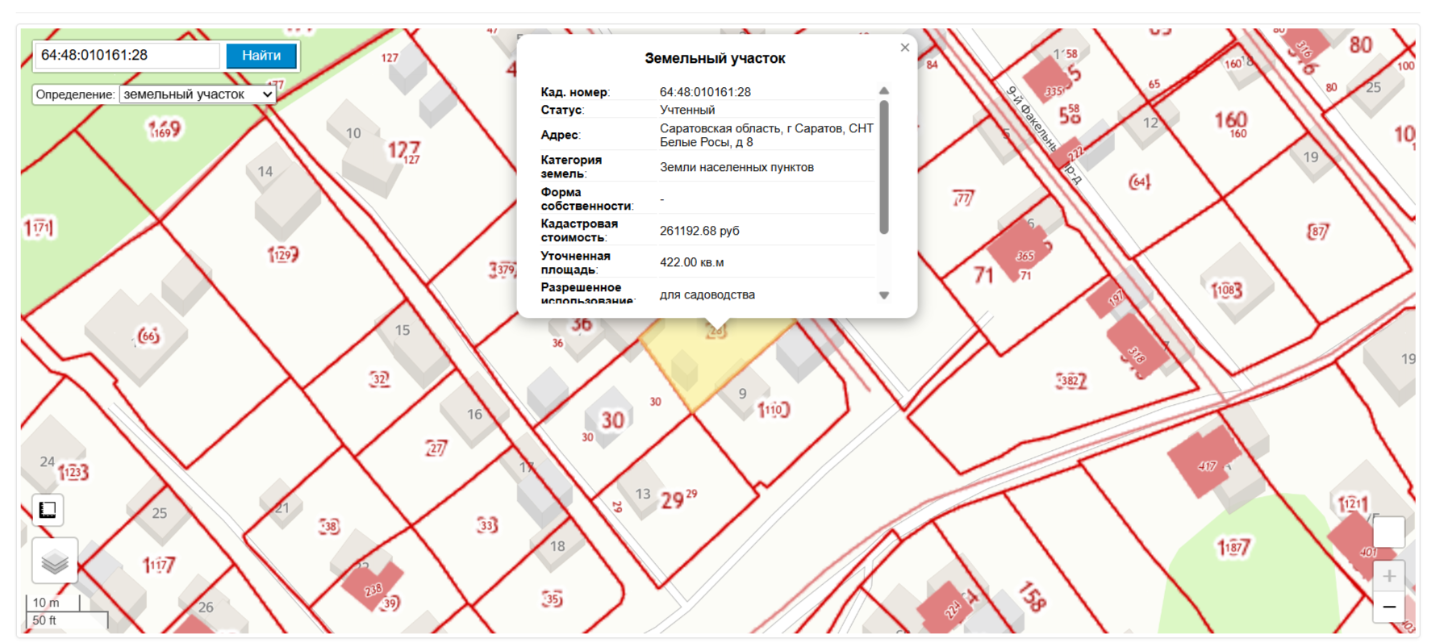The width and height of the screenshot is (1440, 643).
Task: Click red building 365 on map
Action: (1021, 254)
